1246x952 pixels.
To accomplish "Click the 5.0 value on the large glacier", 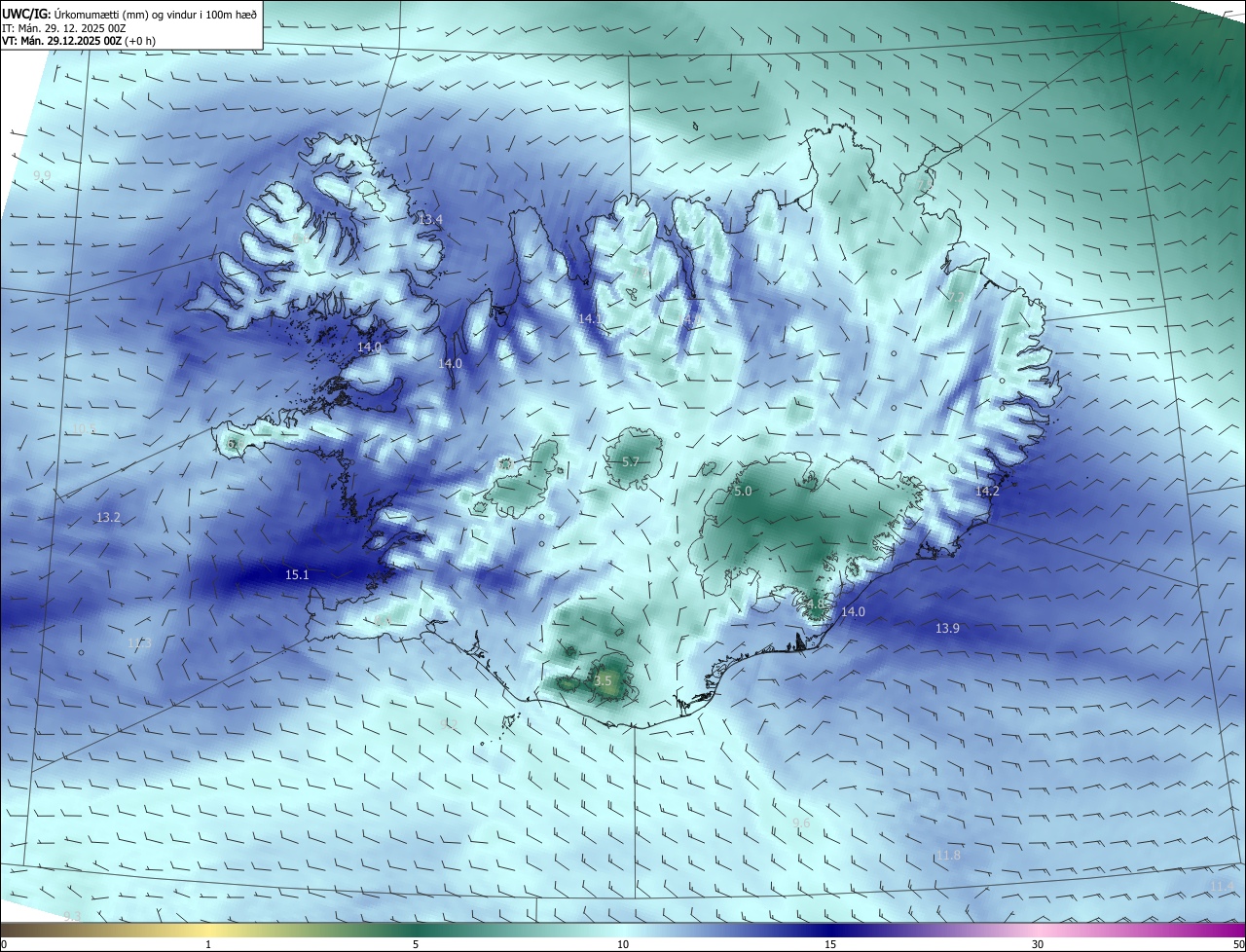I will coord(743,492).
